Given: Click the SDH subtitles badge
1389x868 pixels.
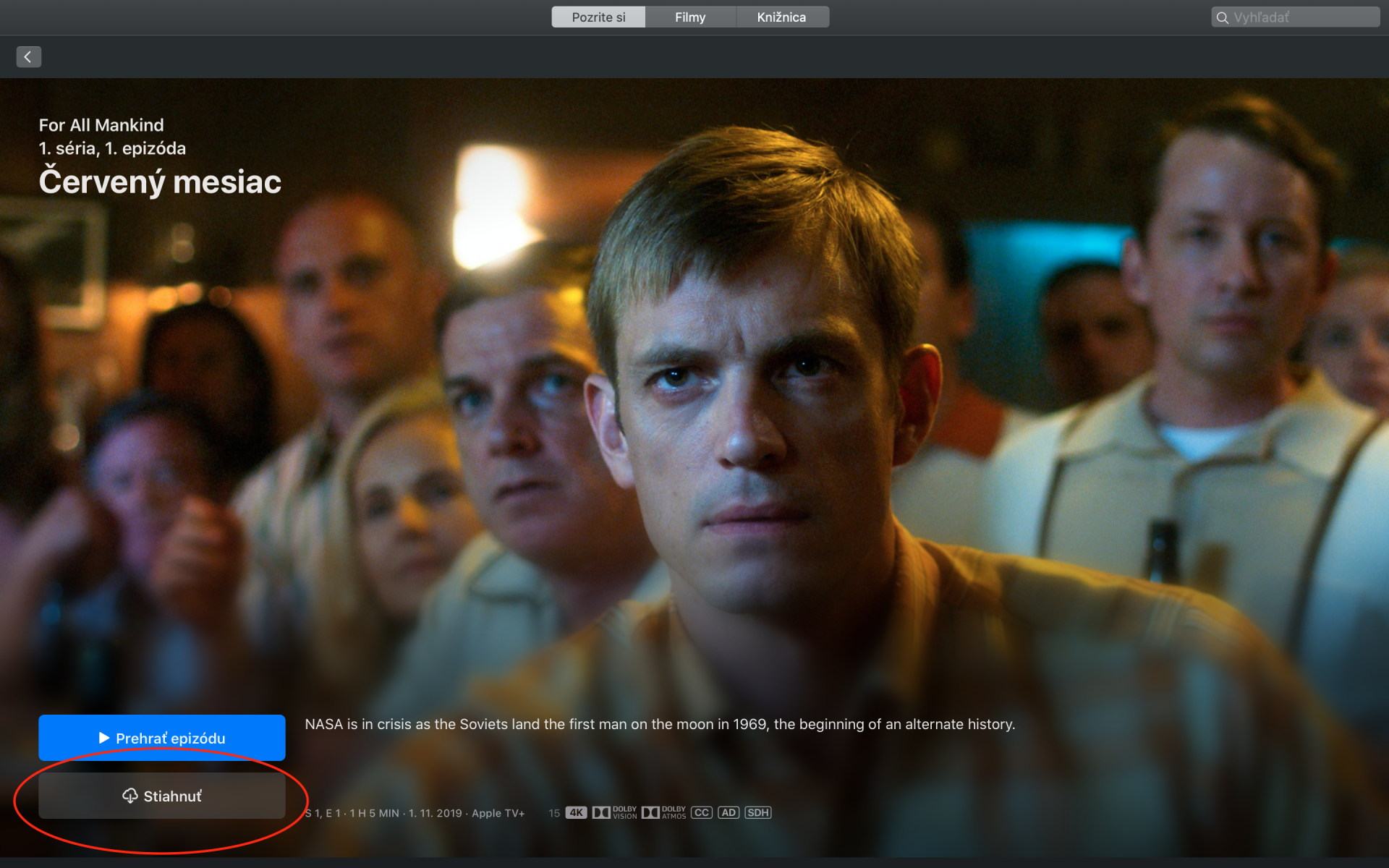Looking at the screenshot, I should (x=757, y=812).
